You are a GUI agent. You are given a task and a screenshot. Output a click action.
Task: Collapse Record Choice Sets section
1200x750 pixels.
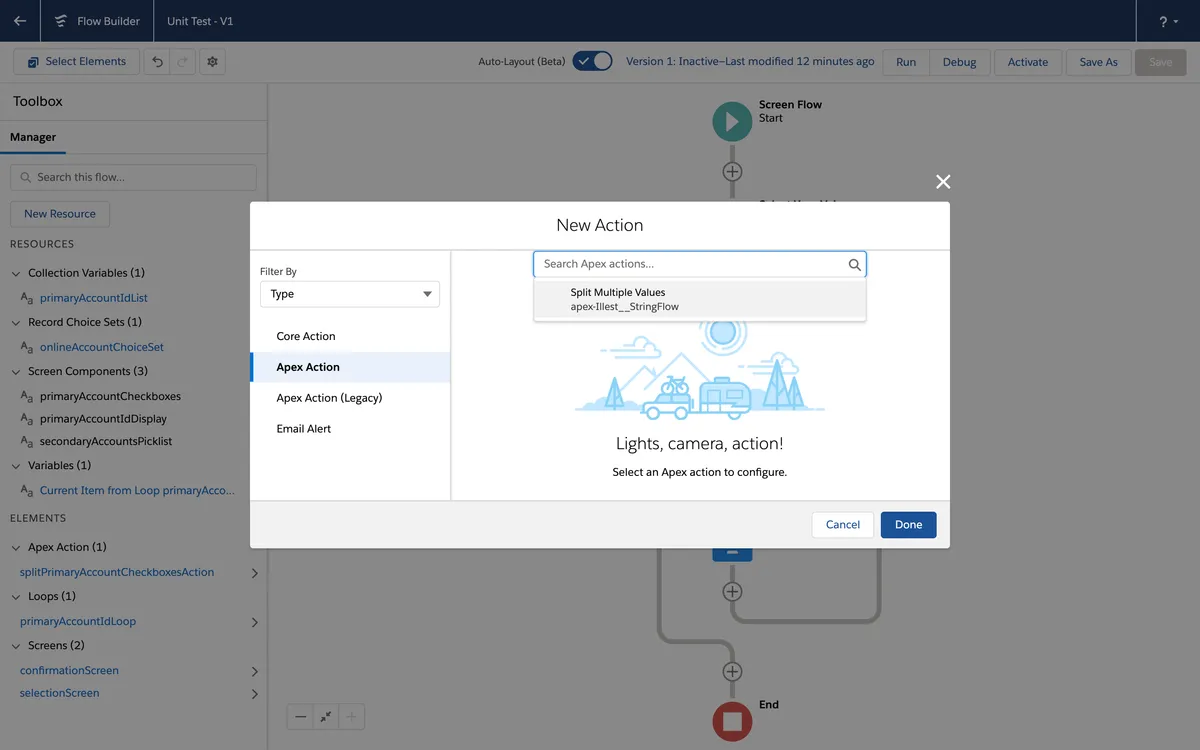click(x=16, y=323)
